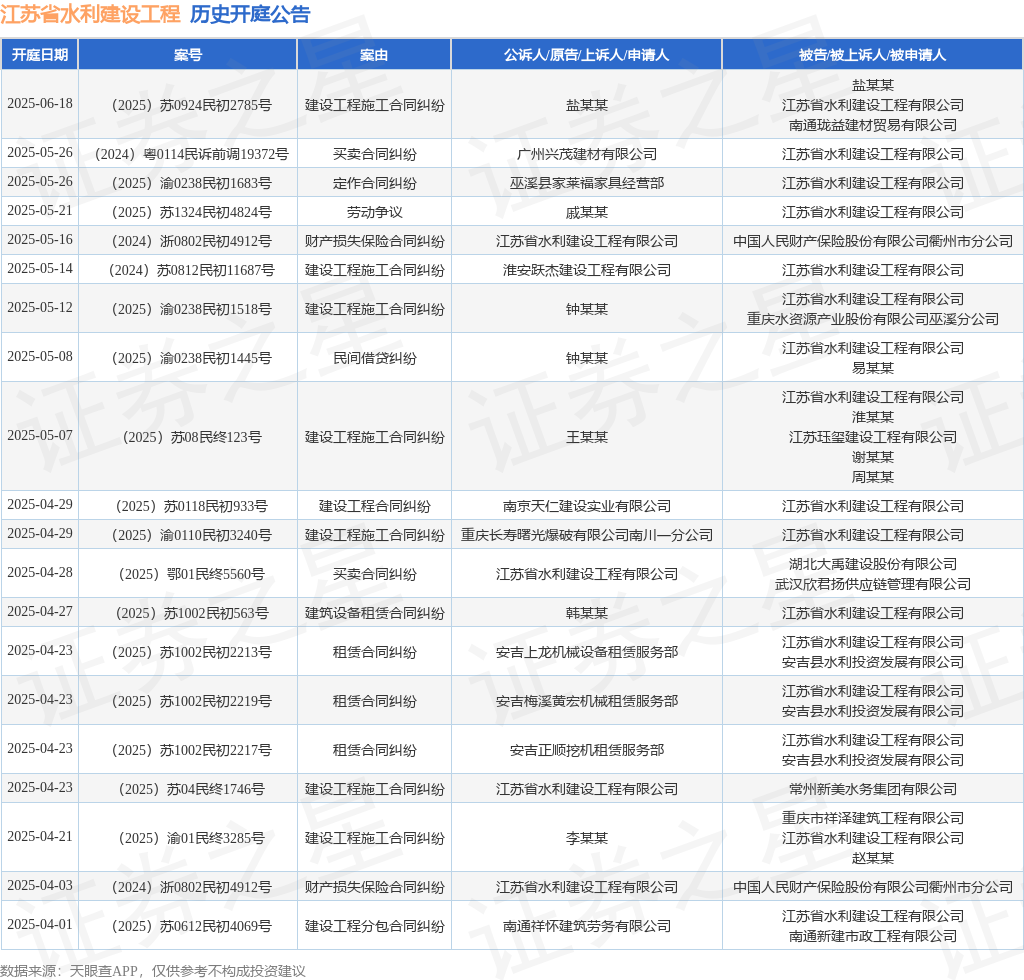Image resolution: width=1024 pixels, height=980 pixels.
Task: Click plaintiff 南京天仁建设实业有限公司
Action: coord(586,507)
